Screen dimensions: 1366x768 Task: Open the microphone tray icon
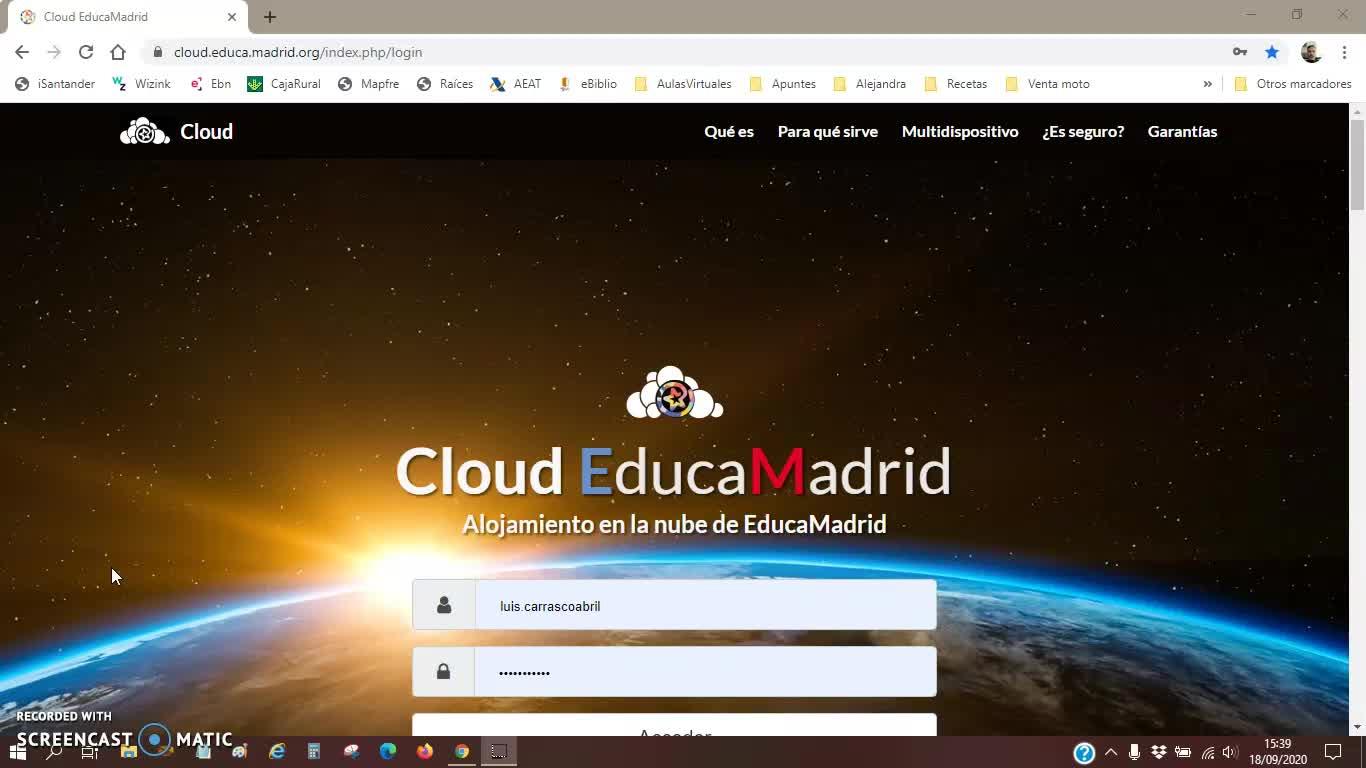click(x=1135, y=752)
